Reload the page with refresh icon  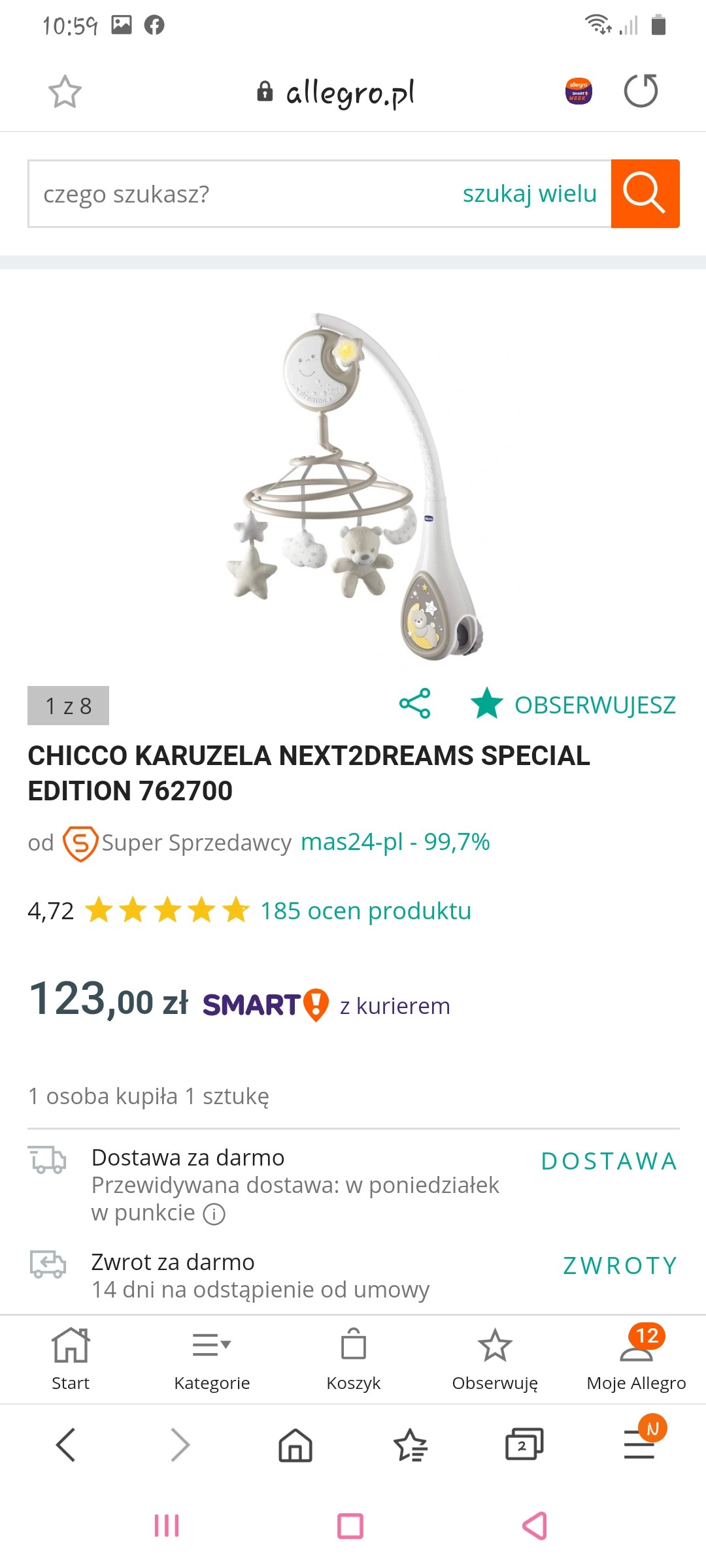click(641, 91)
